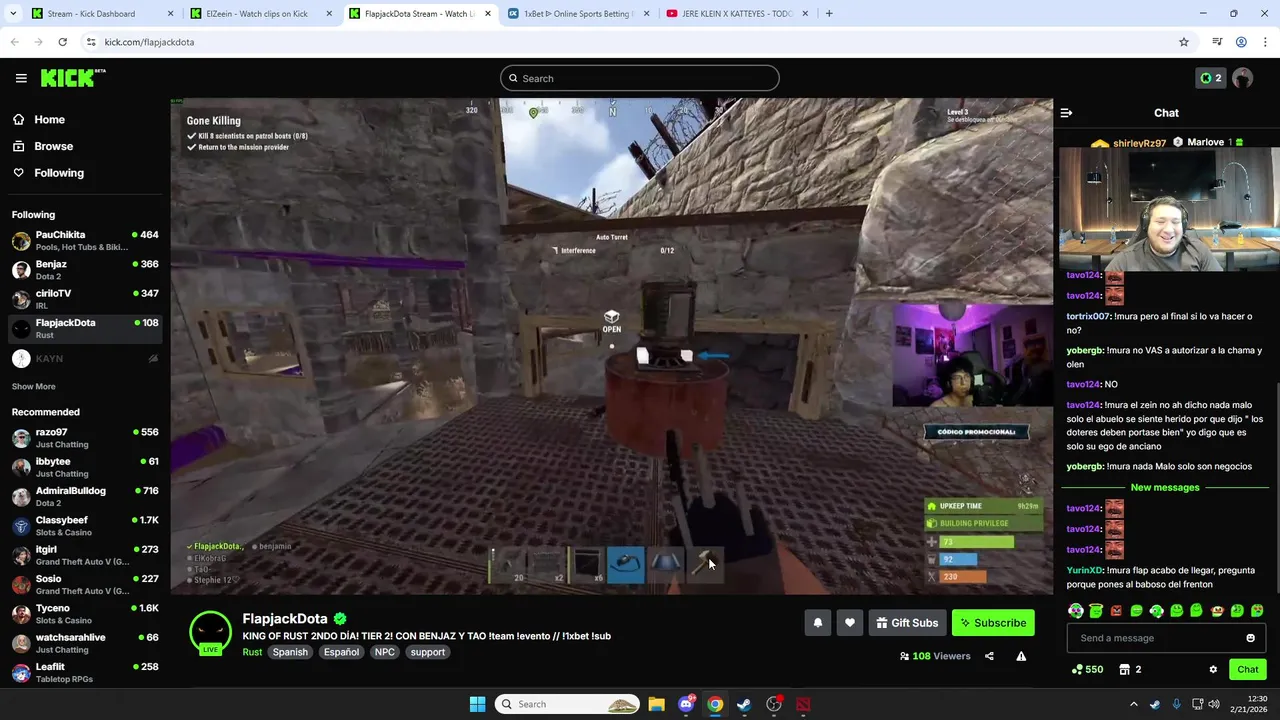Click the support tag

point(428,652)
